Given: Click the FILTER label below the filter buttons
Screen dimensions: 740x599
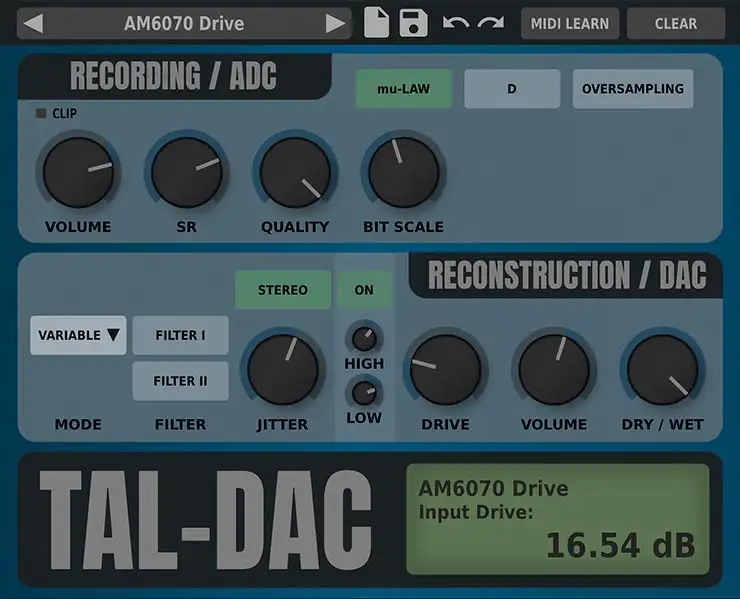Looking at the screenshot, I should [180, 424].
